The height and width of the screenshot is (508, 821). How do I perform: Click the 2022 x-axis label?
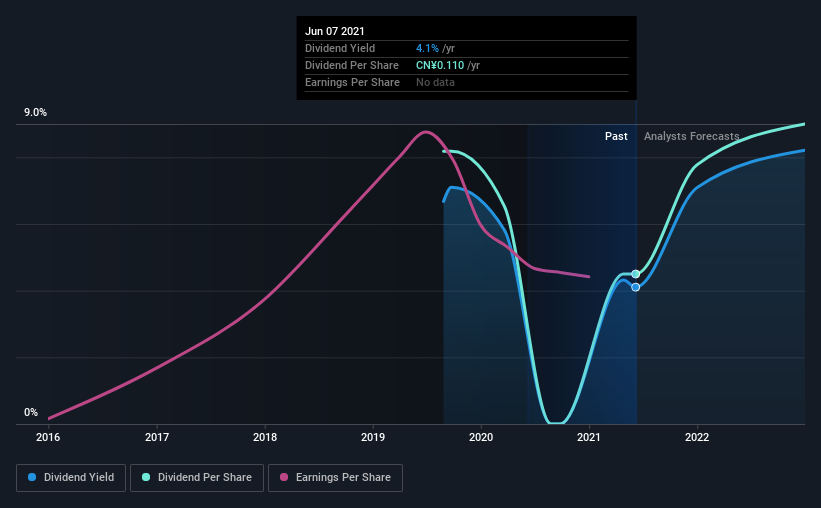pos(697,437)
